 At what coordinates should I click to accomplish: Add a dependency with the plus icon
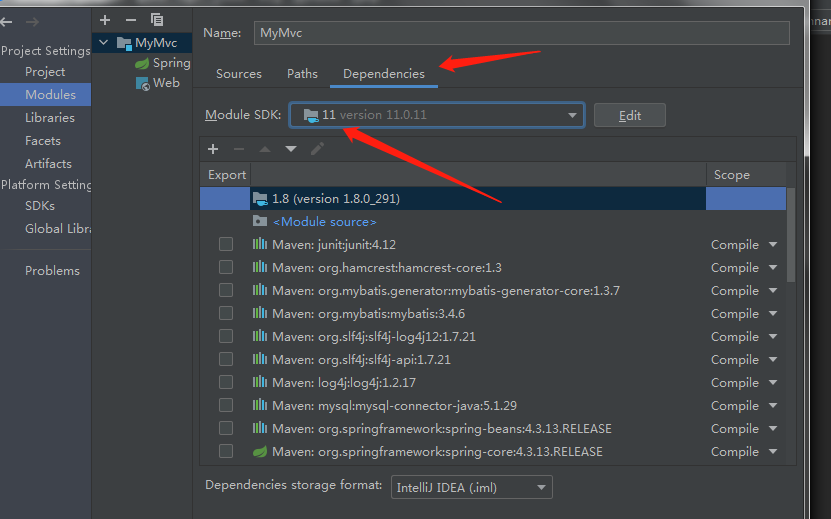pos(213,149)
